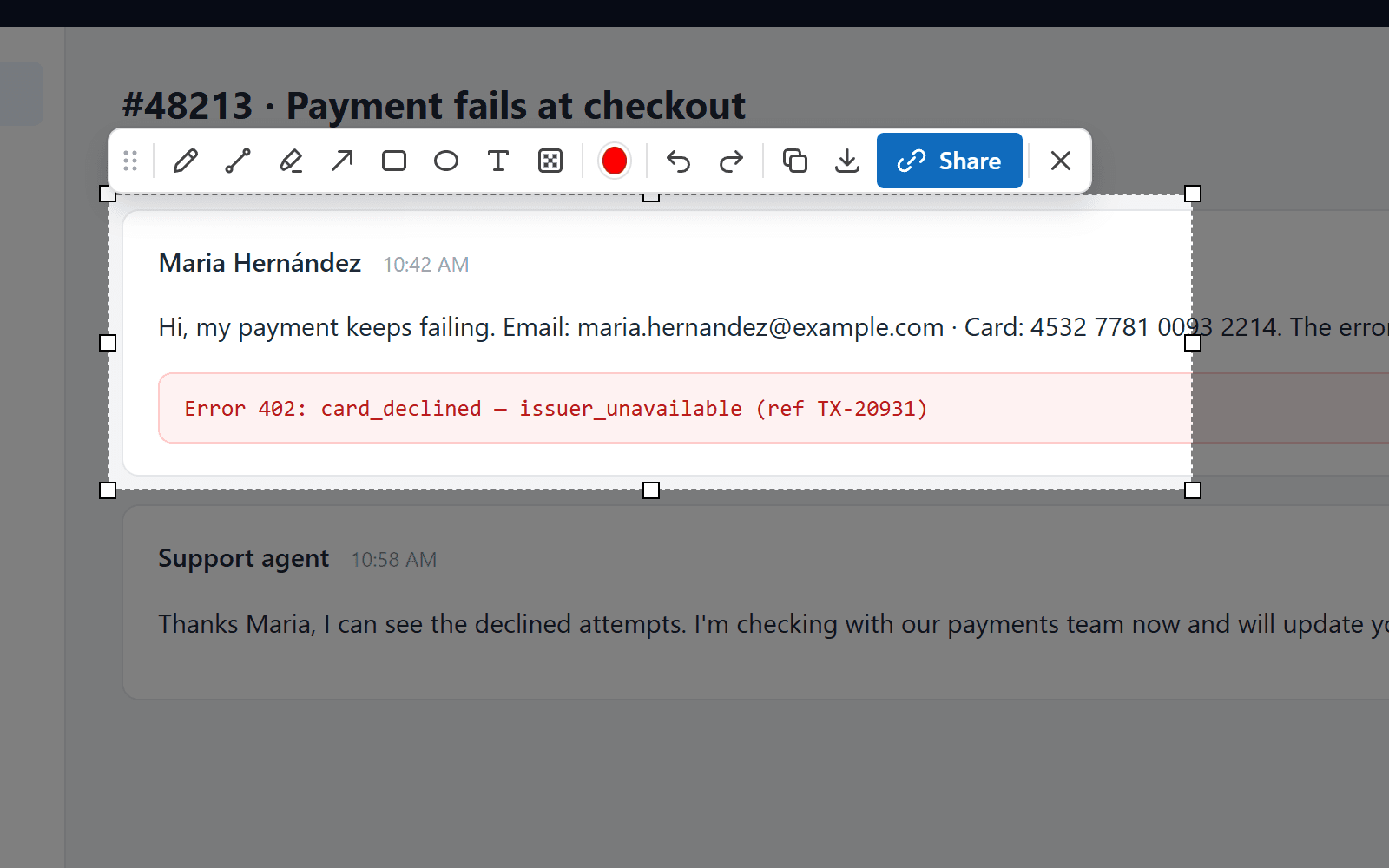Screen dimensions: 1389x868
Task: Select the text annotation tool
Action: click(x=498, y=161)
